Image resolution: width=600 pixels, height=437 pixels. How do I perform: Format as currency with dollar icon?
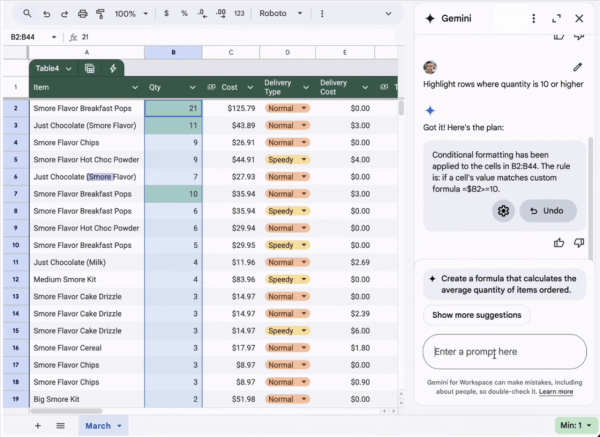click(166, 13)
